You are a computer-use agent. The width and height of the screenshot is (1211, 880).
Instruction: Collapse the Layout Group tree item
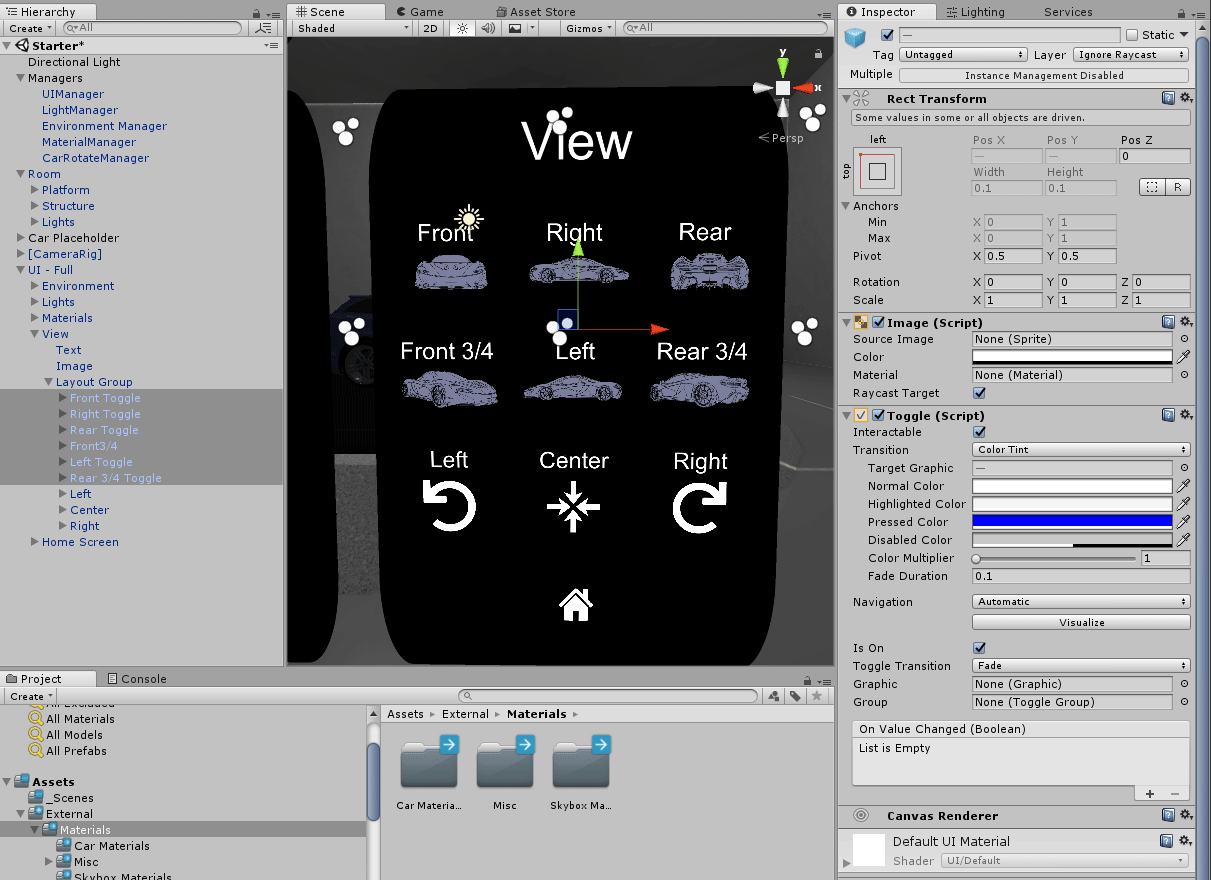click(49, 382)
